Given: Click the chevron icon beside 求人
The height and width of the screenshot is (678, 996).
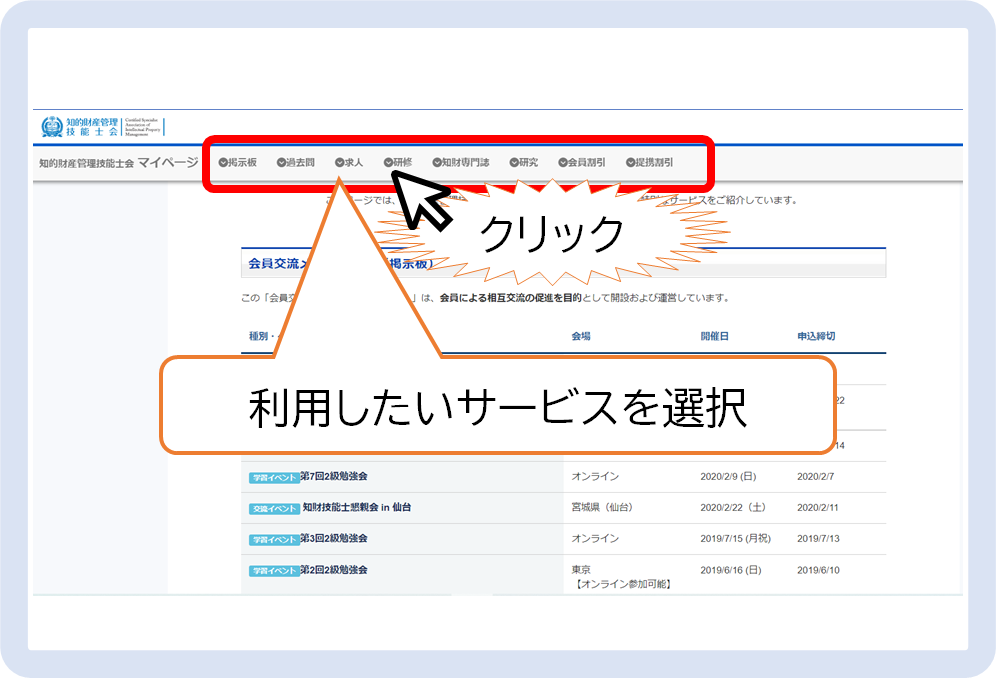Looking at the screenshot, I should point(339,162).
